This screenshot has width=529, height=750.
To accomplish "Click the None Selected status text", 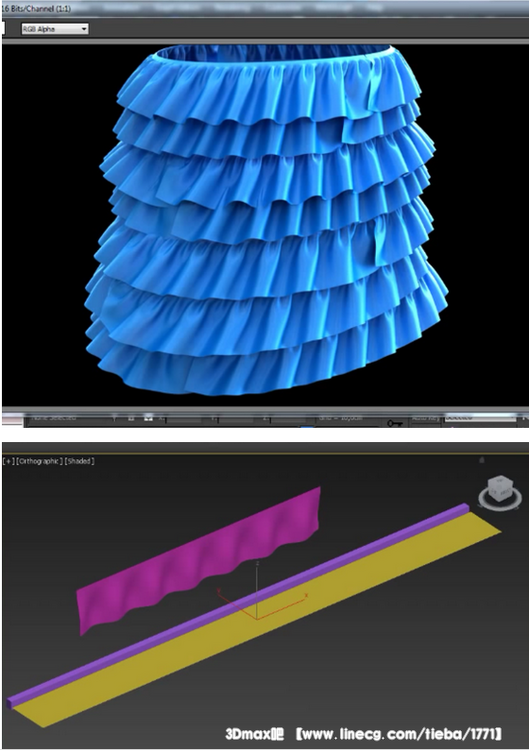I will click(54, 418).
